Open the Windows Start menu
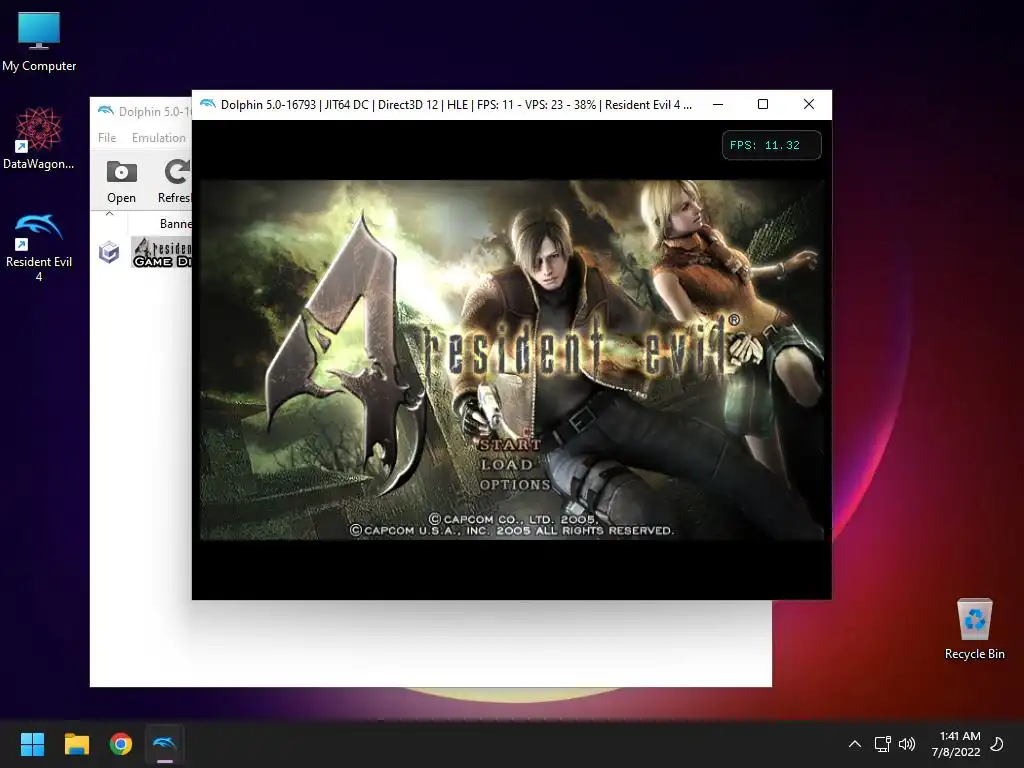This screenshot has width=1024, height=768. click(32, 744)
